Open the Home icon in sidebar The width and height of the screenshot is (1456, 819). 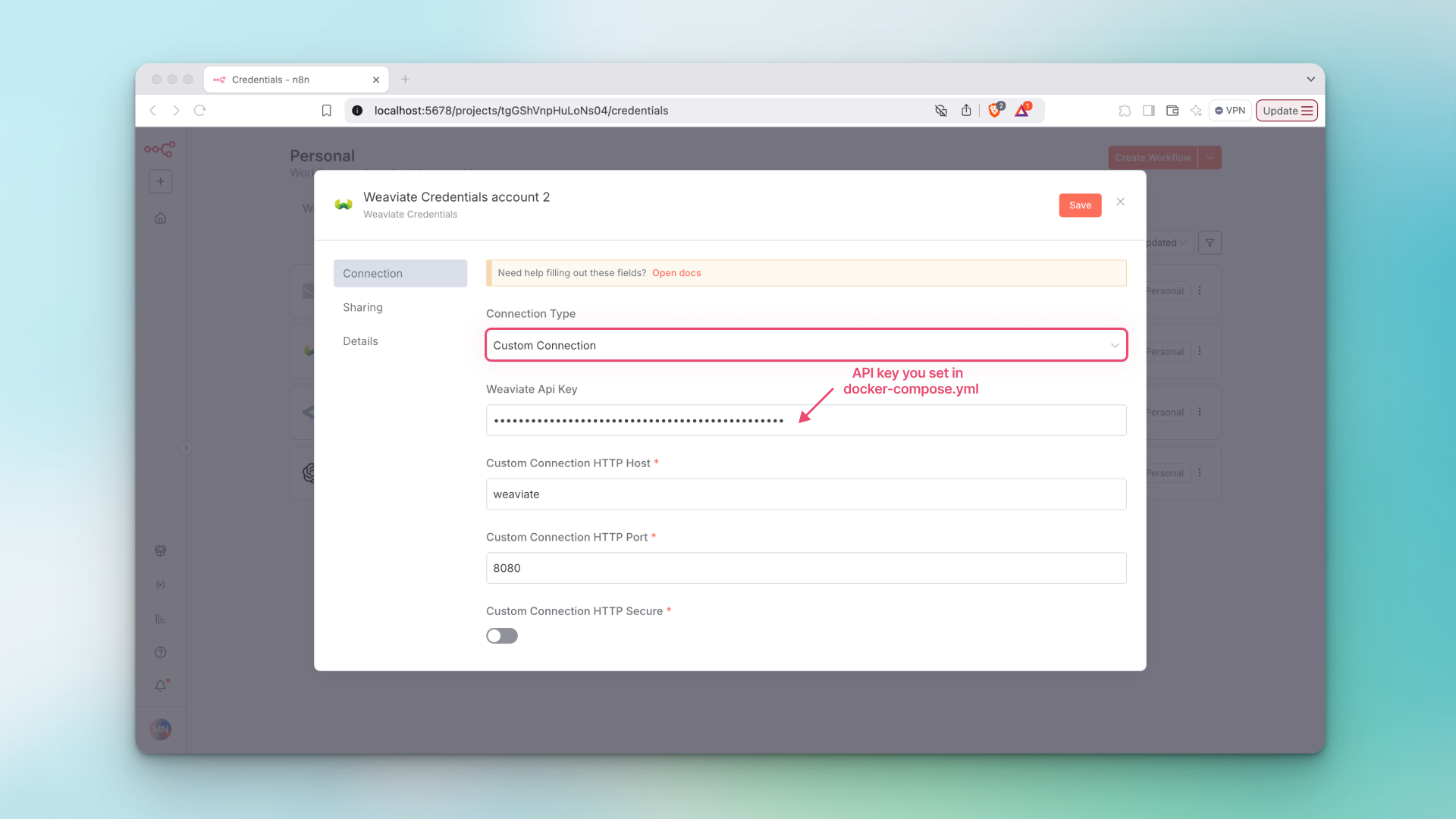pyautogui.click(x=160, y=218)
